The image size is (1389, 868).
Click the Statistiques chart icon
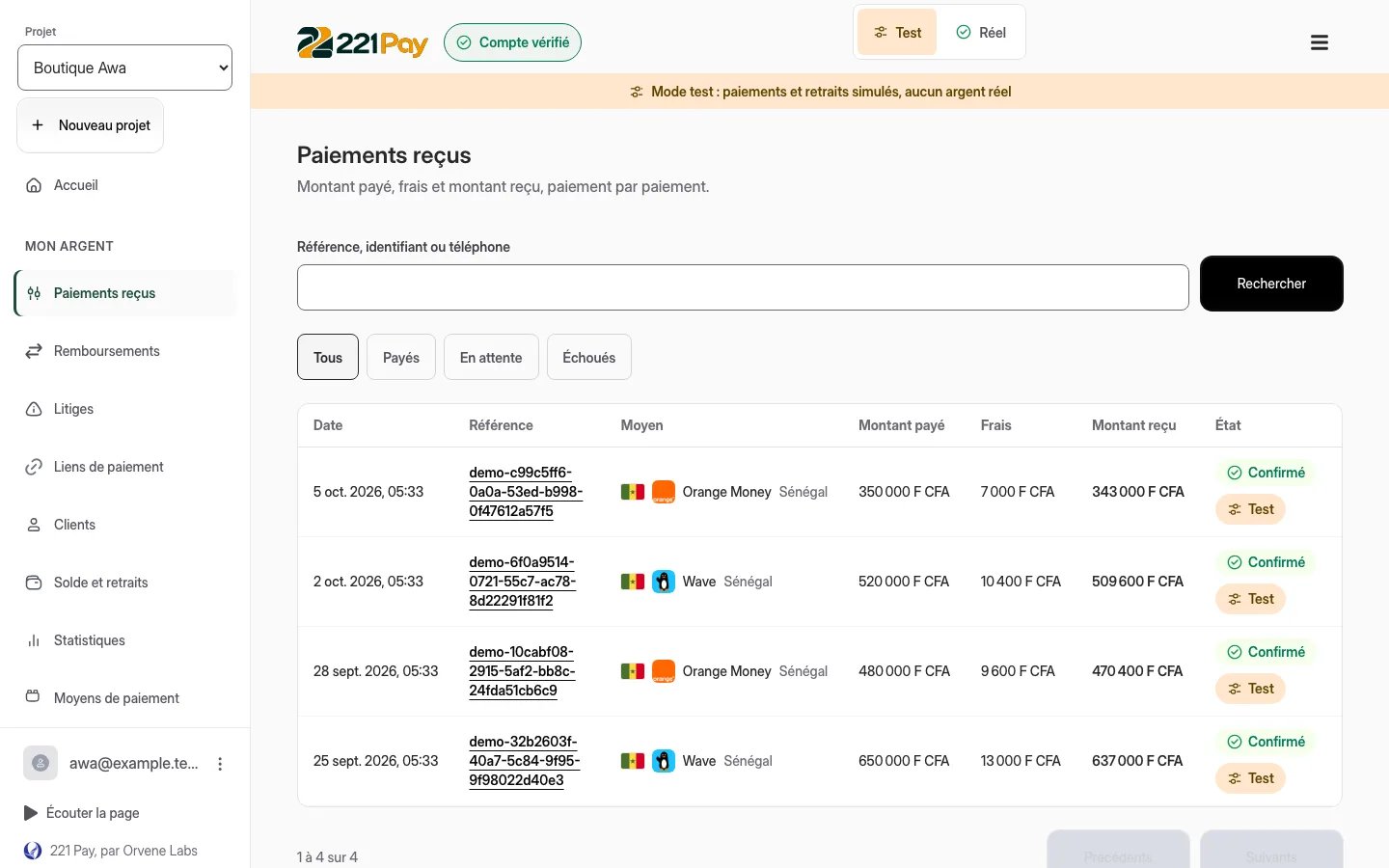[34, 640]
